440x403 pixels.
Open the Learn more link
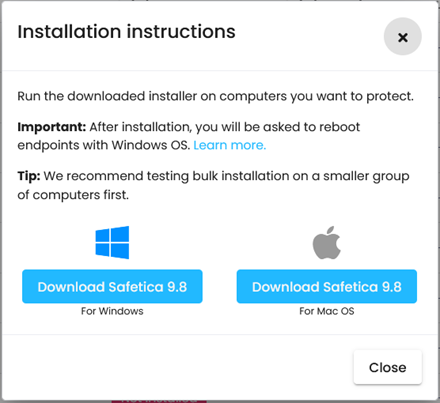pyautogui.click(x=230, y=145)
